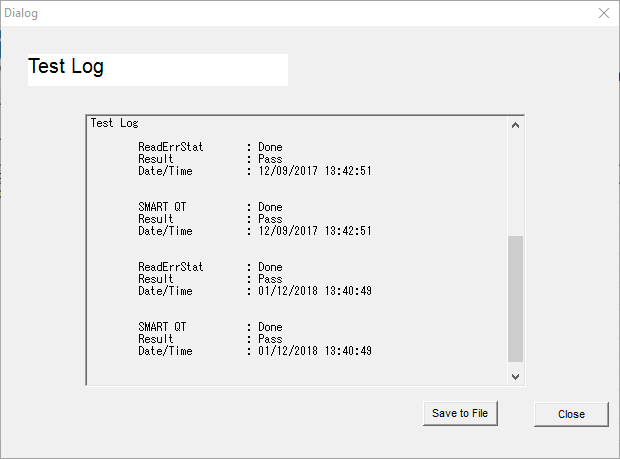This screenshot has height=459, width=620.
Task: Click the Pass result under last SMART QT
Action: (x=270, y=339)
